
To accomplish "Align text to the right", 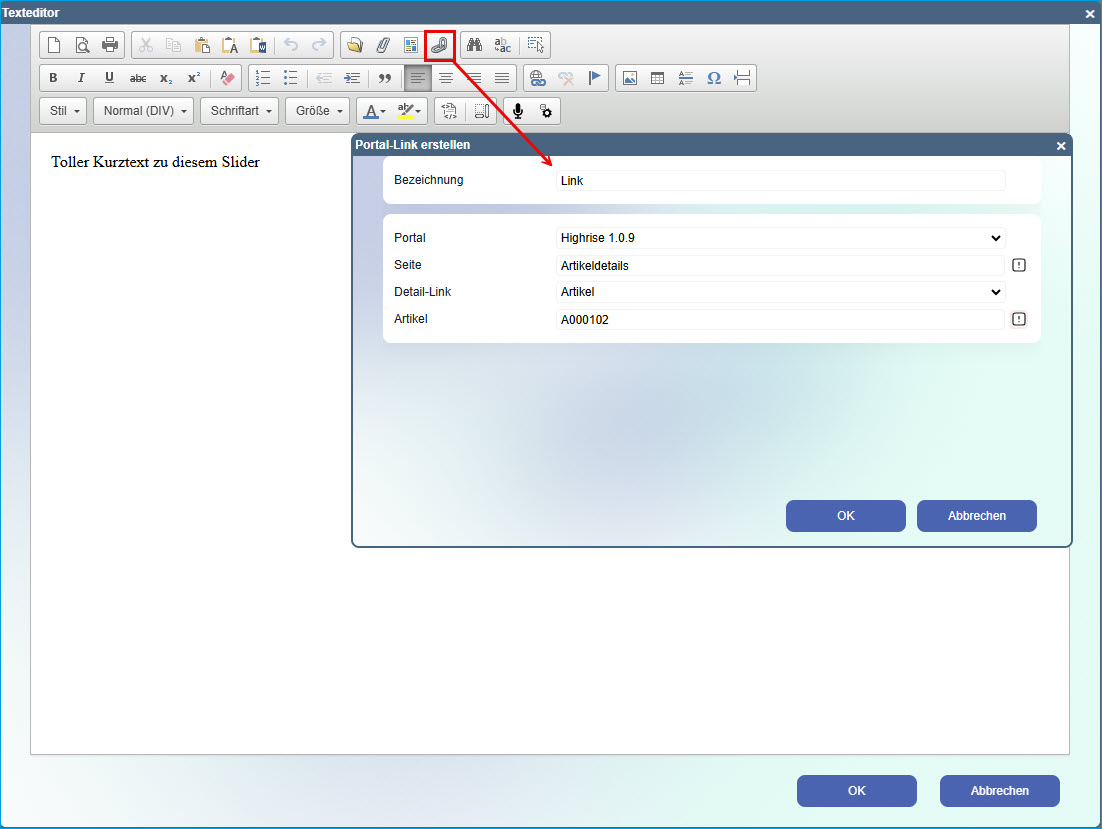I will point(474,78).
